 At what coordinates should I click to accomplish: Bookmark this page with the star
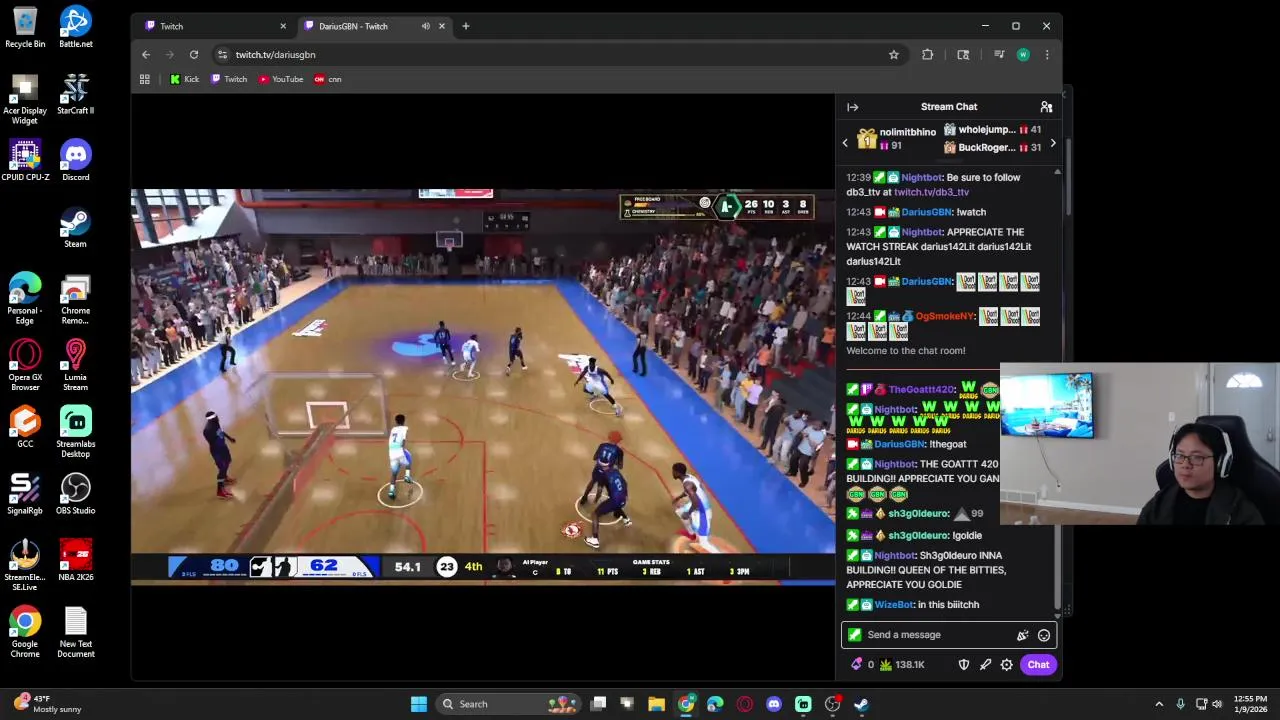893,55
